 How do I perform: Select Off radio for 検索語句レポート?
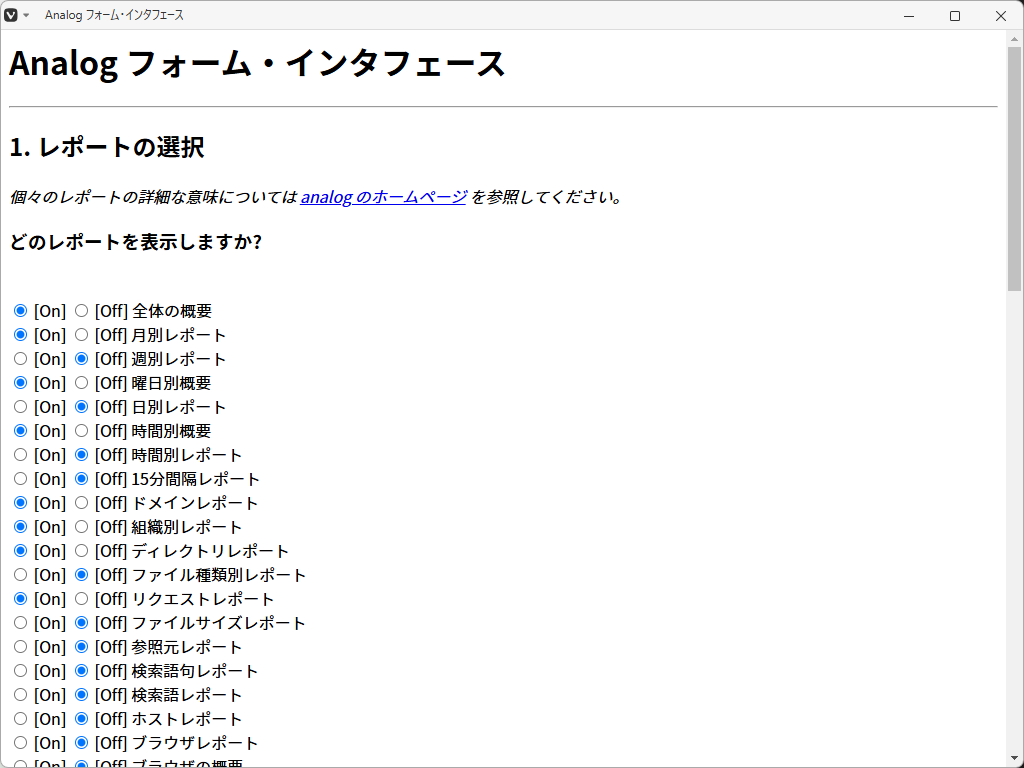click(81, 671)
